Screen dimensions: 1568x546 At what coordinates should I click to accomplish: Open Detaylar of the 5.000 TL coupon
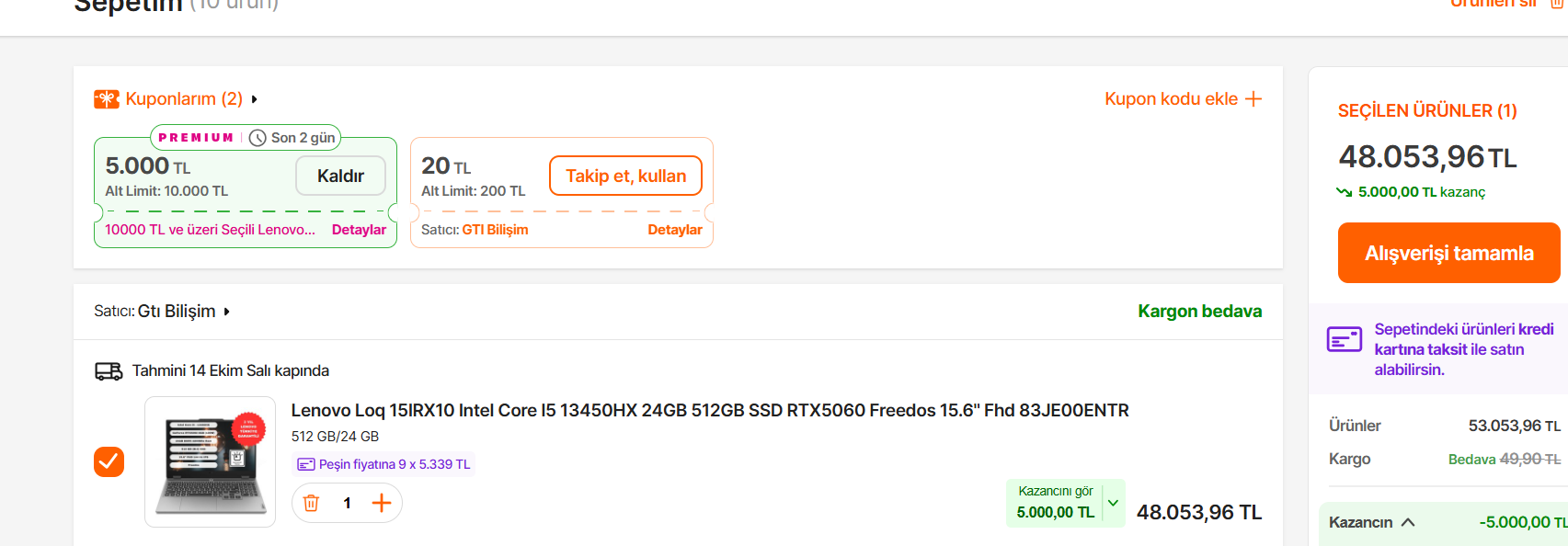coord(359,230)
